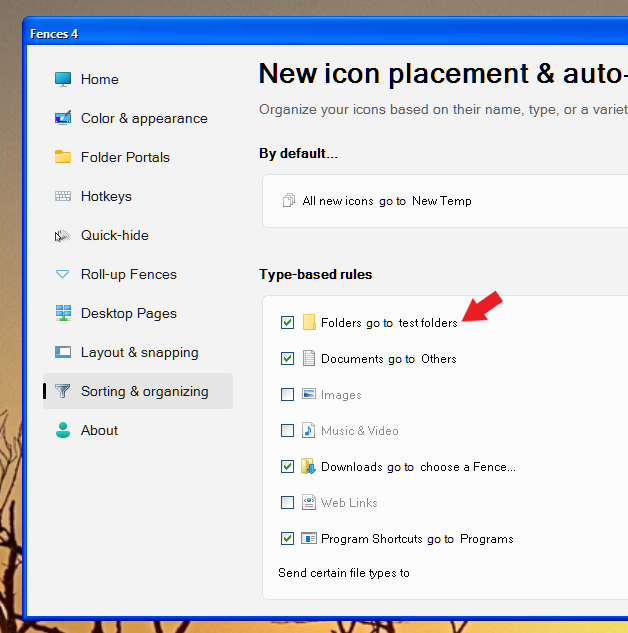Click the Home monitor icon in sidebar
The width and height of the screenshot is (628, 633).
[x=63, y=80]
